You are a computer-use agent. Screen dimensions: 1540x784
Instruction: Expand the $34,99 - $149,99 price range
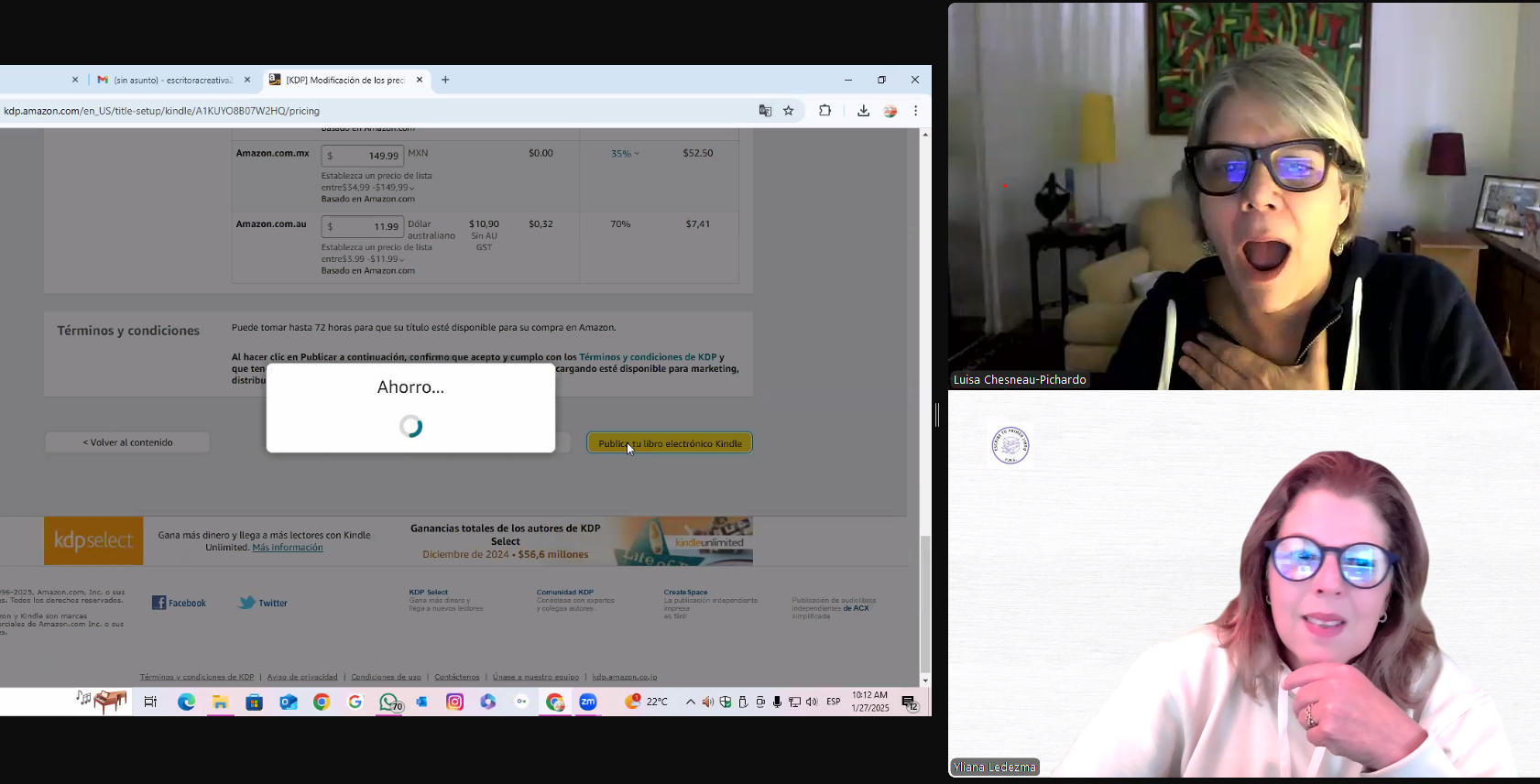tap(378, 188)
